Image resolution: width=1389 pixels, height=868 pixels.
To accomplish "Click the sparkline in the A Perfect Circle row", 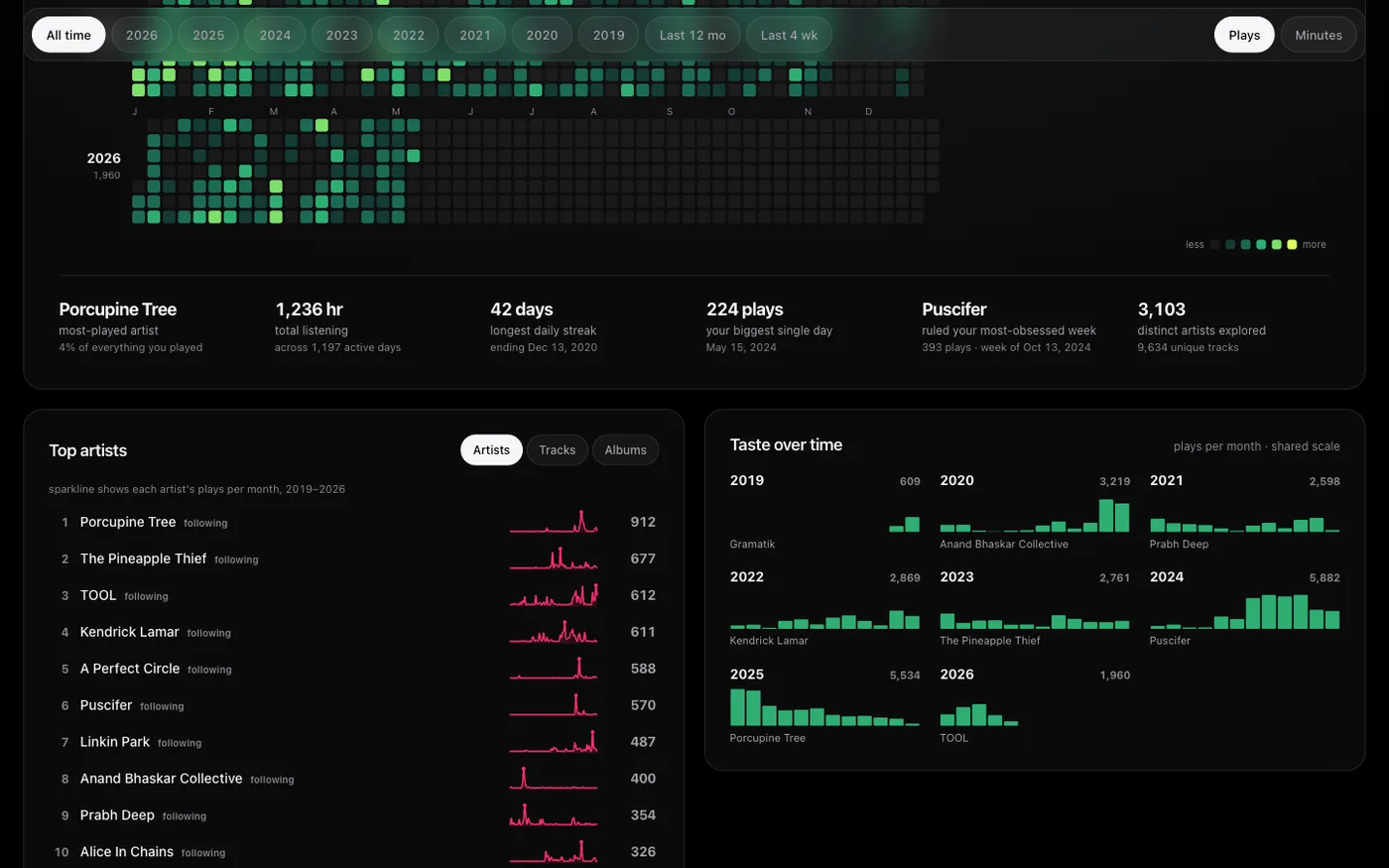I will point(554,669).
